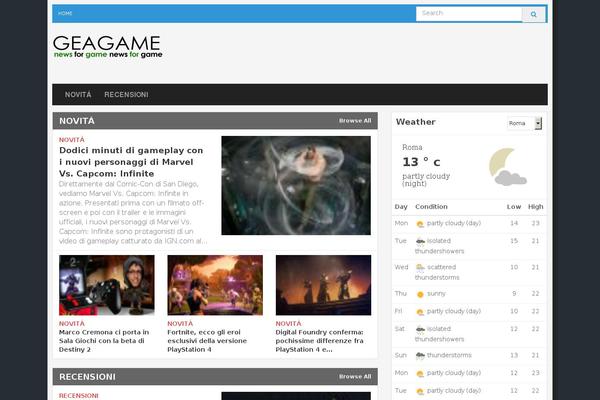Click red RECENSIONI category label at bottom
The image size is (600, 400).
(x=78, y=395)
